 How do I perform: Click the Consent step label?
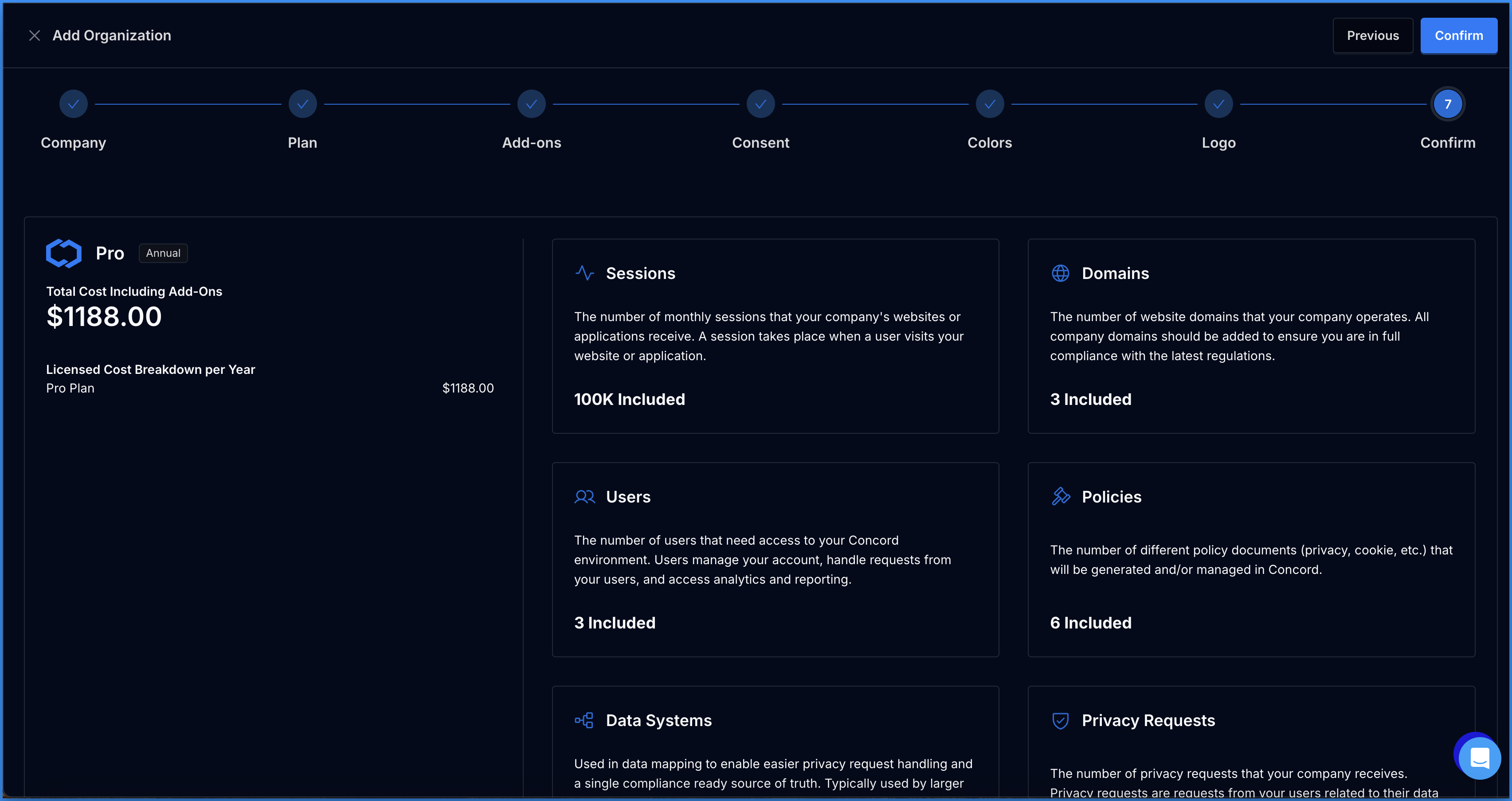761,143
